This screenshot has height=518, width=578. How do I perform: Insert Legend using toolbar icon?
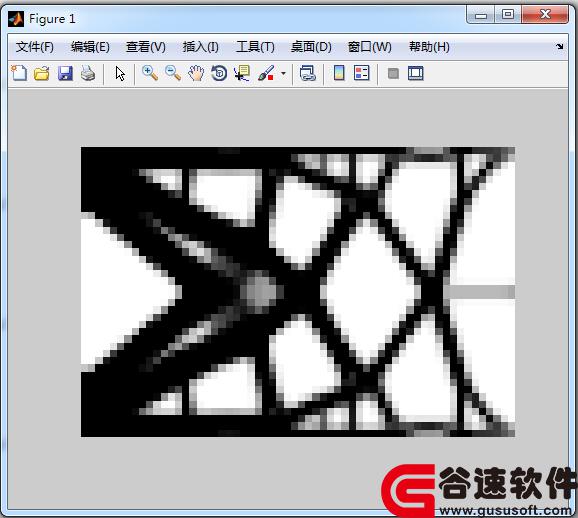[362, 73]
